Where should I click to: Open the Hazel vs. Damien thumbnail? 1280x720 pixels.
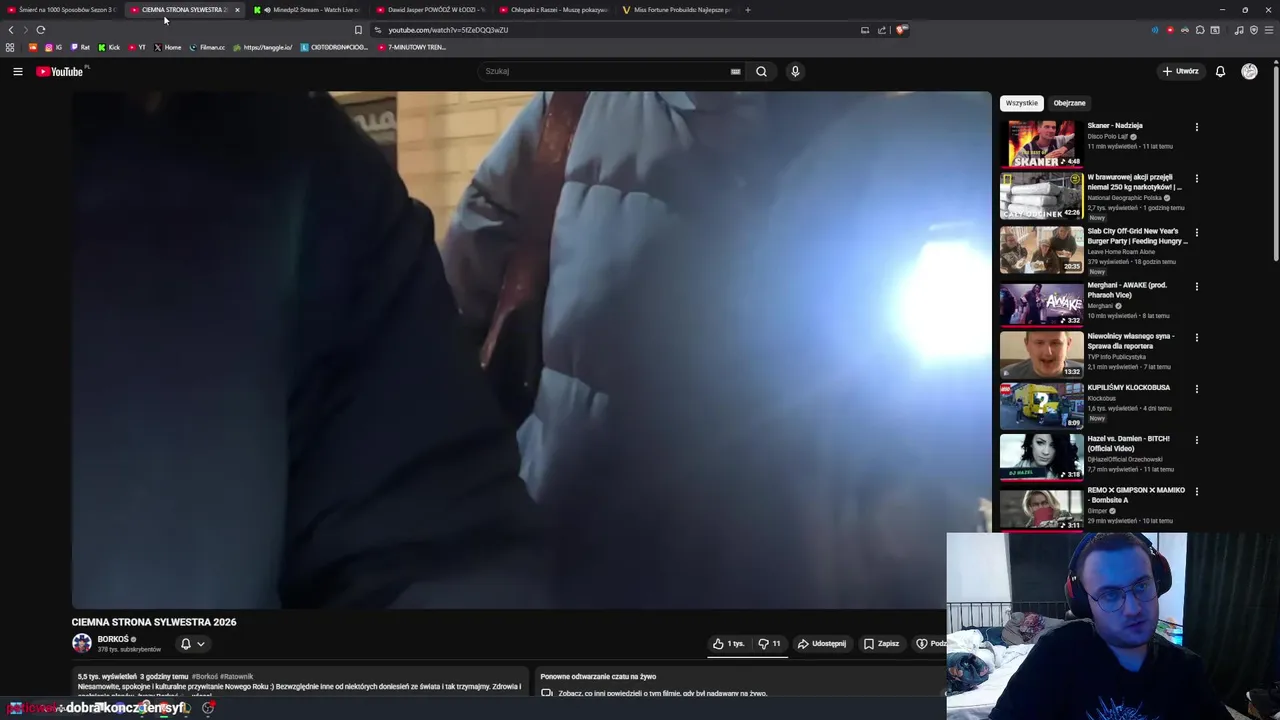click(1041, 456)
